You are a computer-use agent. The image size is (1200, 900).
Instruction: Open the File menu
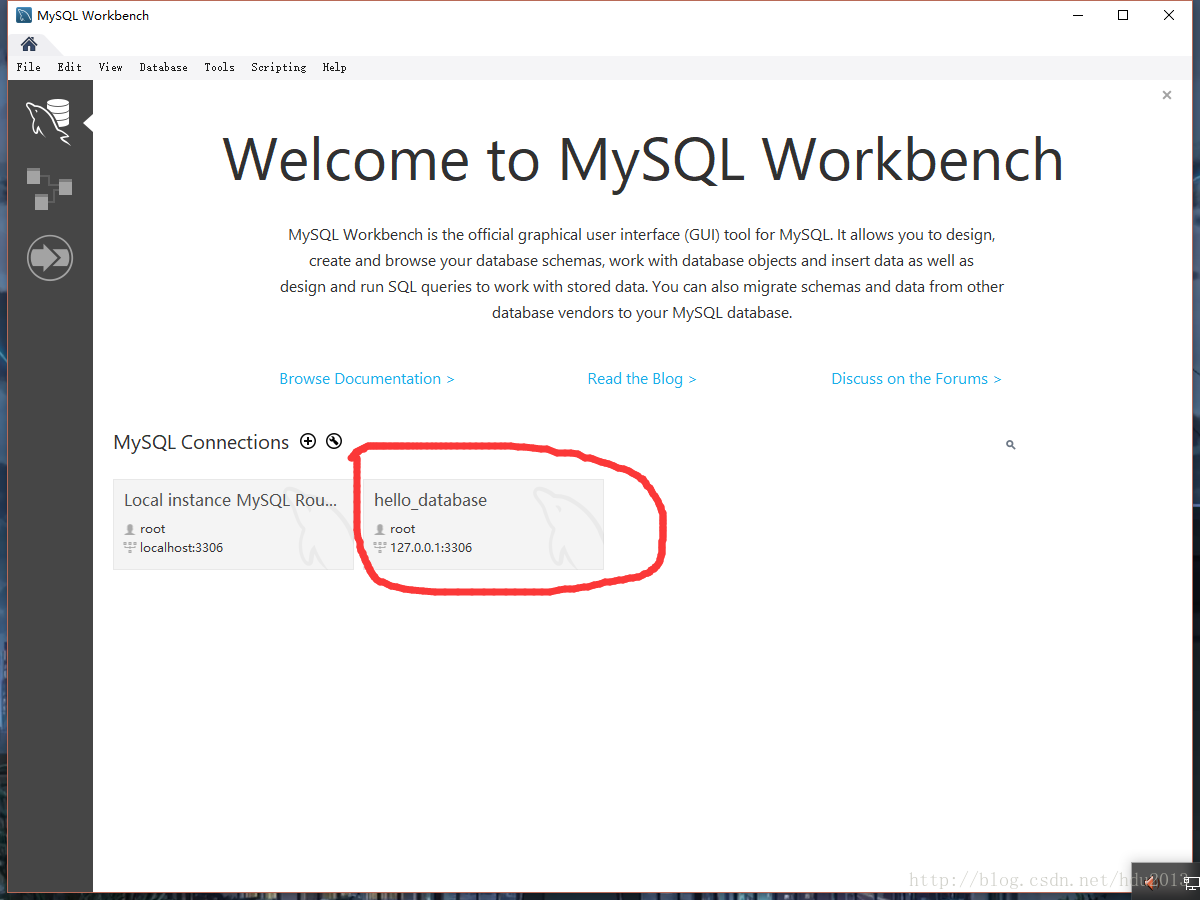[29, 67]
